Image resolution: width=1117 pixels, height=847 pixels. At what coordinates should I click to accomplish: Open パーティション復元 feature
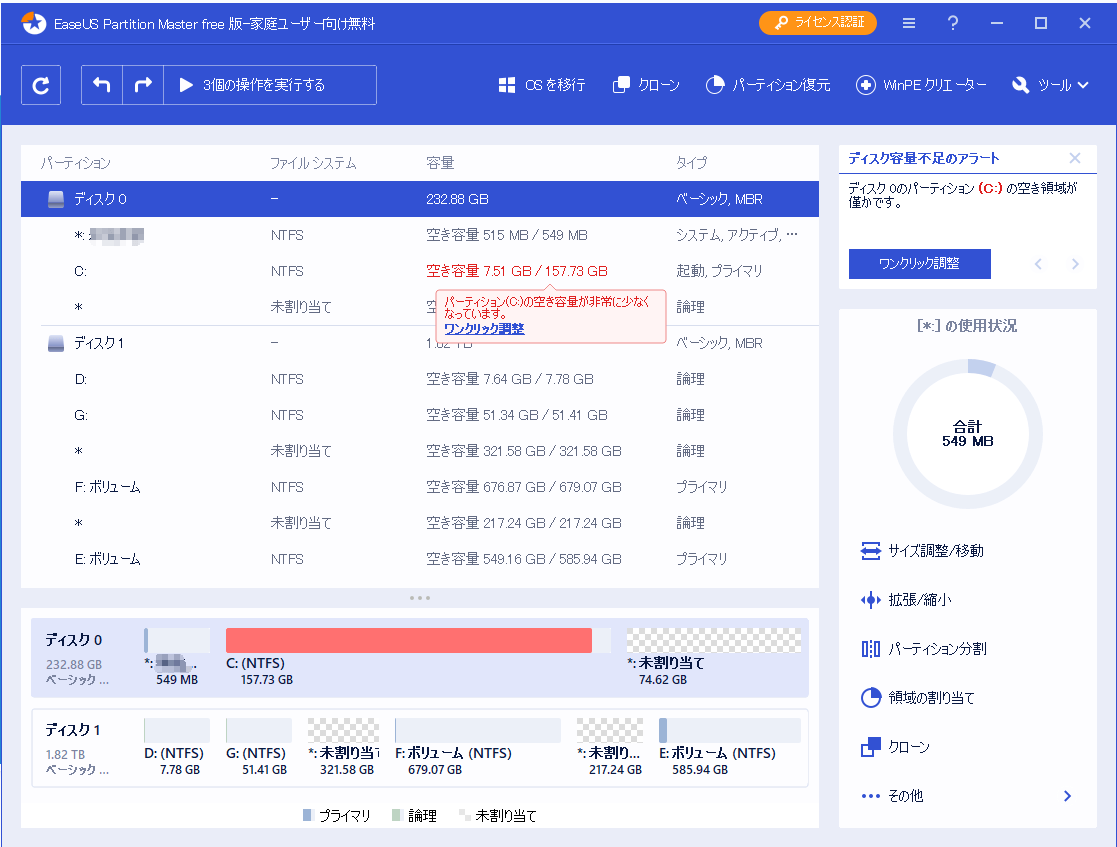pyautogui.click(x=768, y=85)
